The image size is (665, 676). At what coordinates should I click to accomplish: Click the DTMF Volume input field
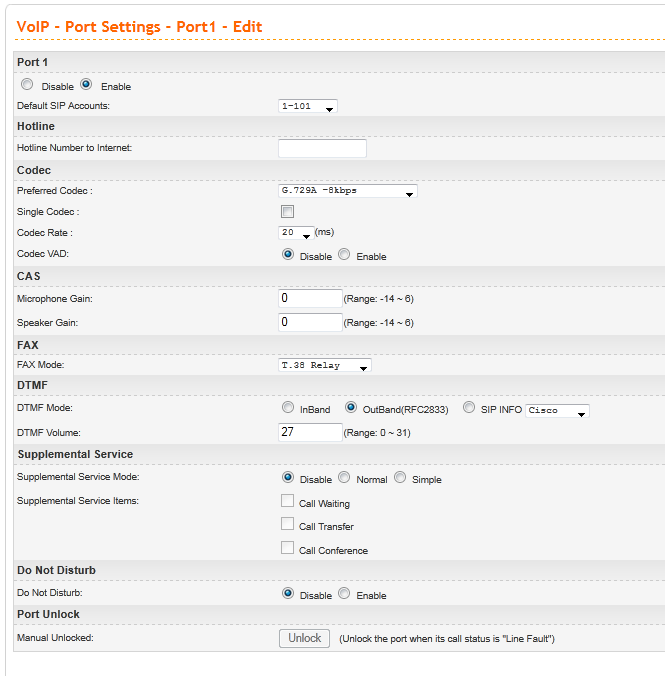(x=310, y=432)
